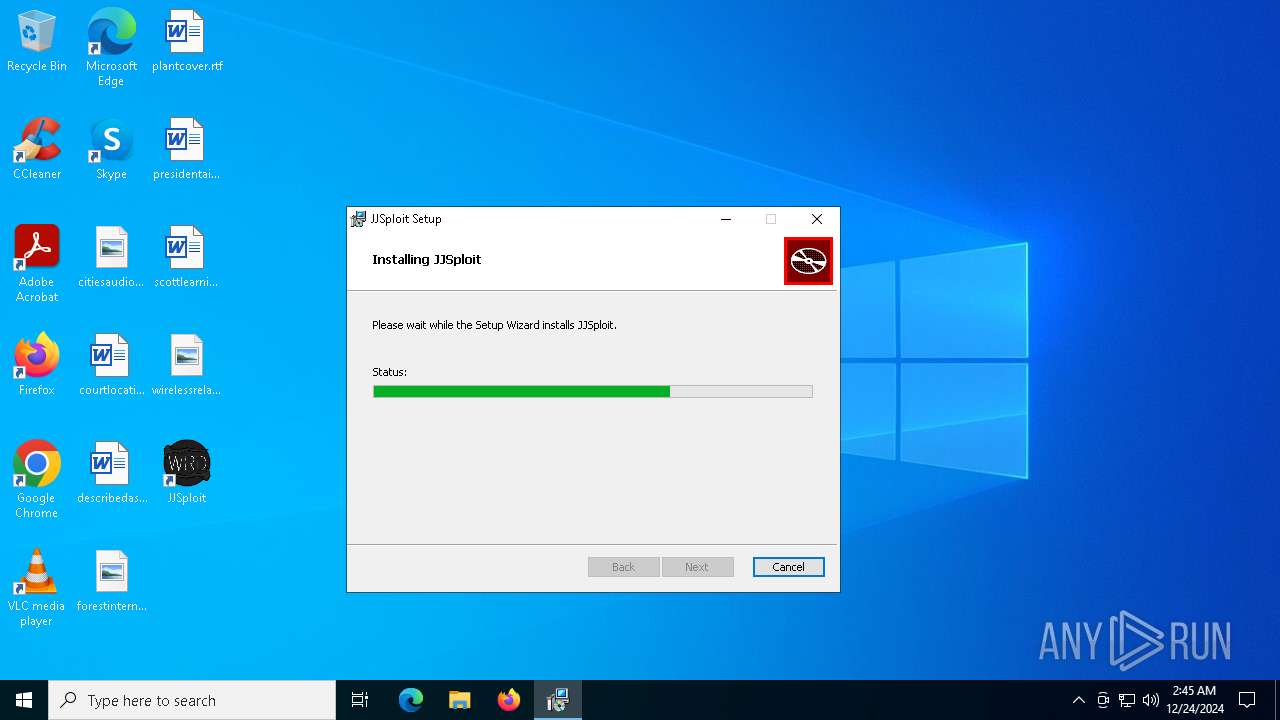Viewport: 1280px width, 720px height.
Task: Select the VLC media player shortcut
Action: [37, 588]
